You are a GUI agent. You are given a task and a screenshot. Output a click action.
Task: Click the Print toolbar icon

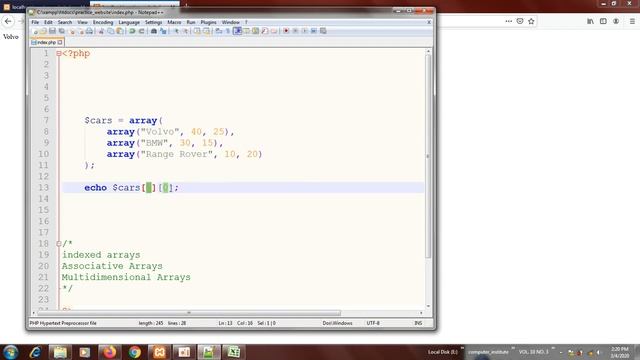coord(89,31)
